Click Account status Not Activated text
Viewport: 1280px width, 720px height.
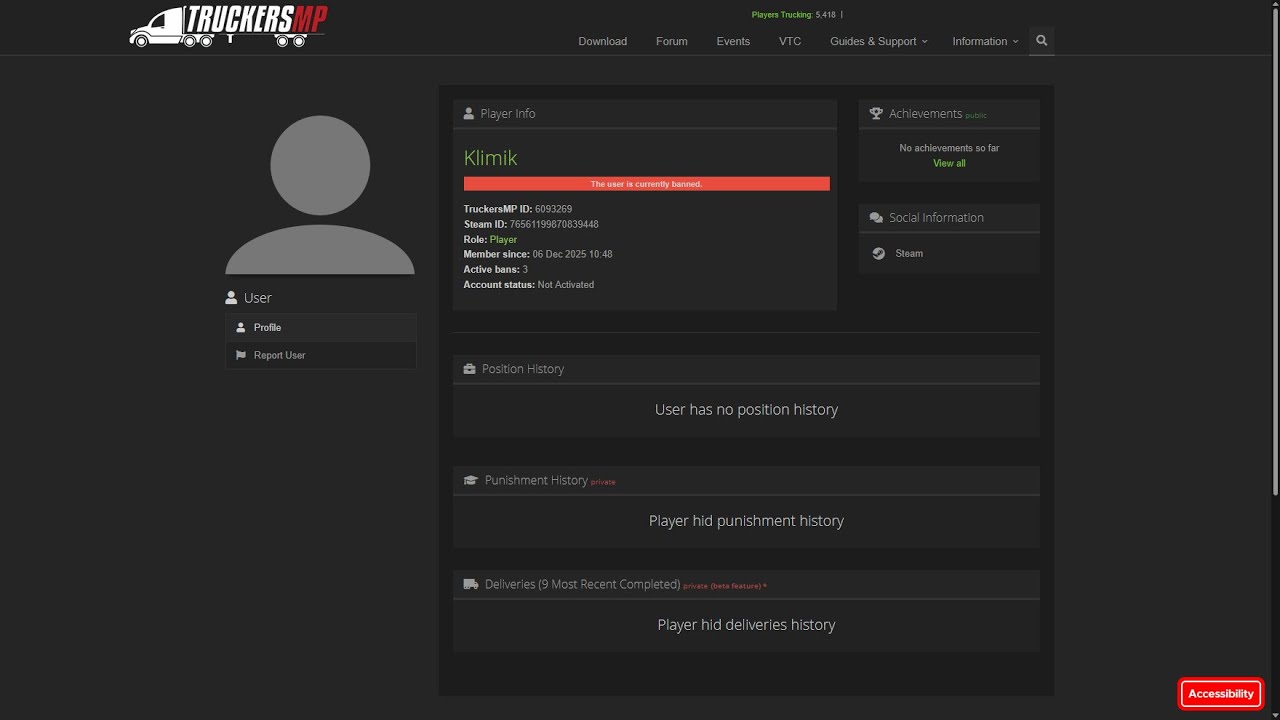(x=529, y=285)
